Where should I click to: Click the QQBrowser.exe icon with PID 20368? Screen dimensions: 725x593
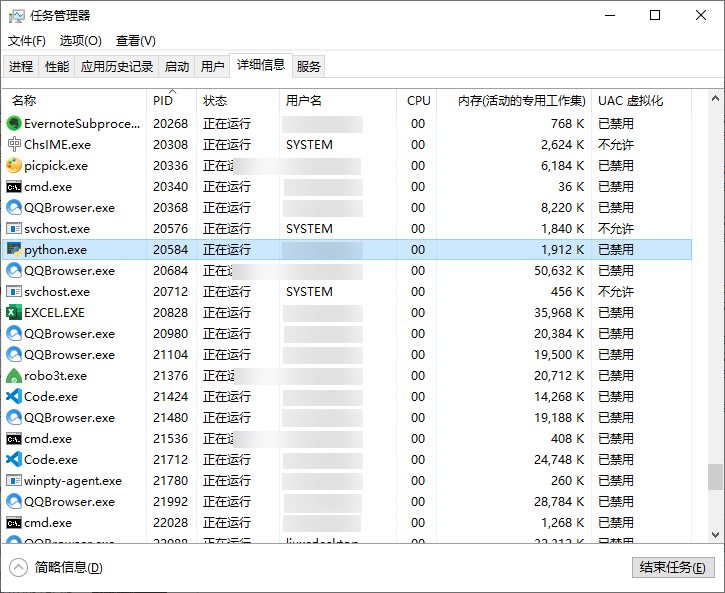[x=14, y=208]
